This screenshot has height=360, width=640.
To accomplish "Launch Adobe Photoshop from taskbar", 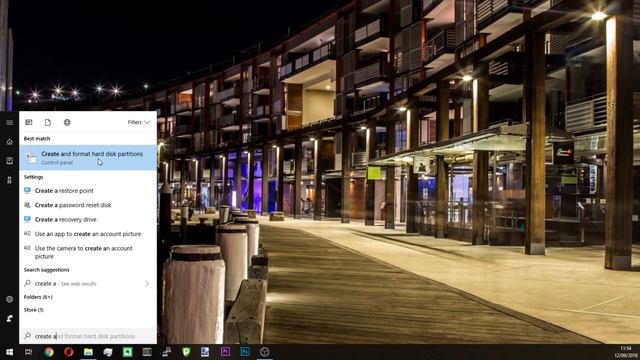I will pos(245,352).
